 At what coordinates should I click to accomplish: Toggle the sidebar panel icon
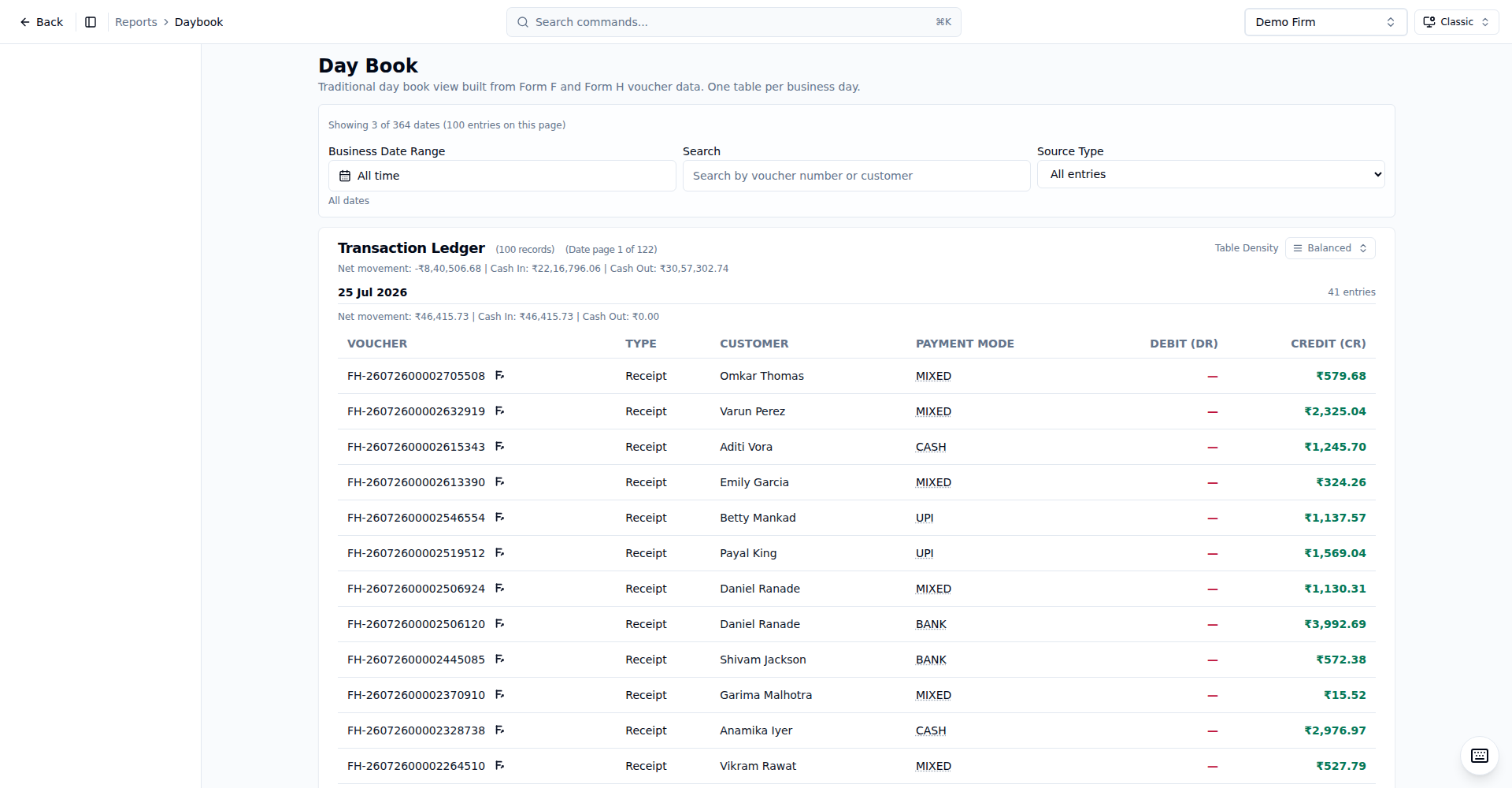pyautogui.click(x=91, y=22)
